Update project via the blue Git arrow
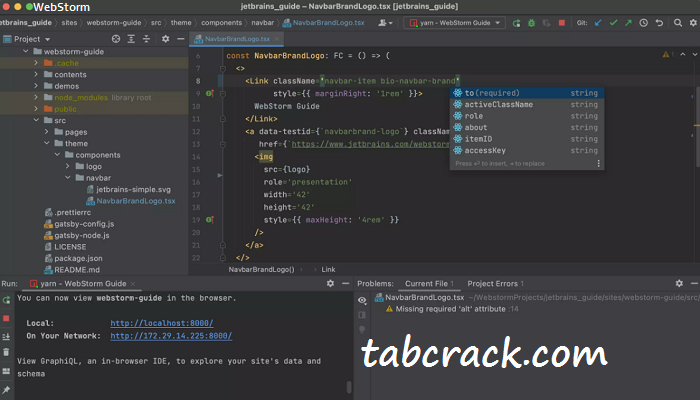Screen dimensions: 700x400 point(598,23)
